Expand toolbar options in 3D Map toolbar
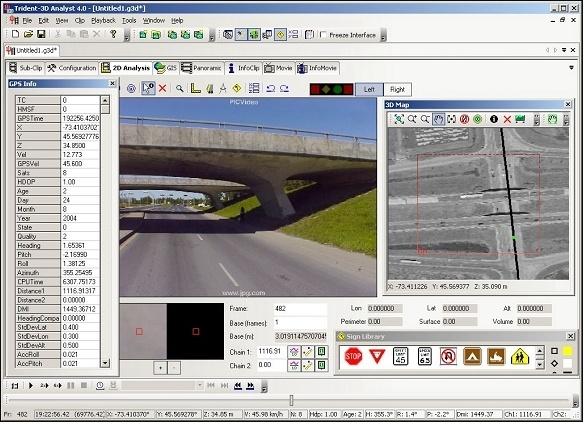This screenshot has height=424, width=587. 536,119
